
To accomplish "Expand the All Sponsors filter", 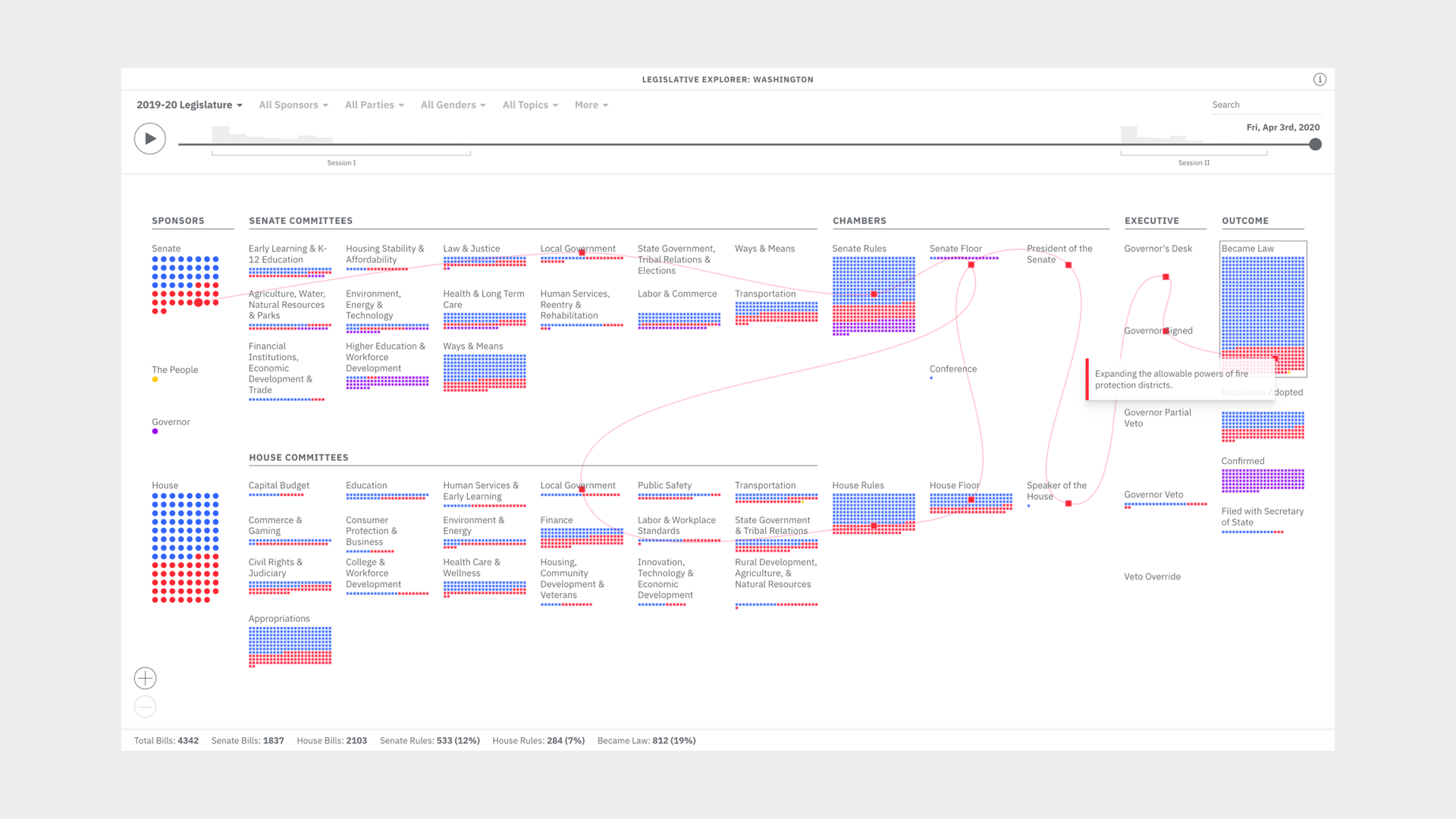I will tap(293, 105).
